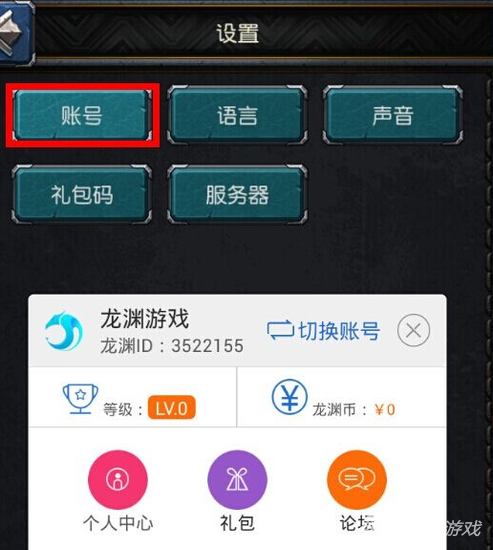Screen dimensions: 493x550
Task: Click the 龙渊游戏 dolphin logo icon
Action: (x=64, y=330)
